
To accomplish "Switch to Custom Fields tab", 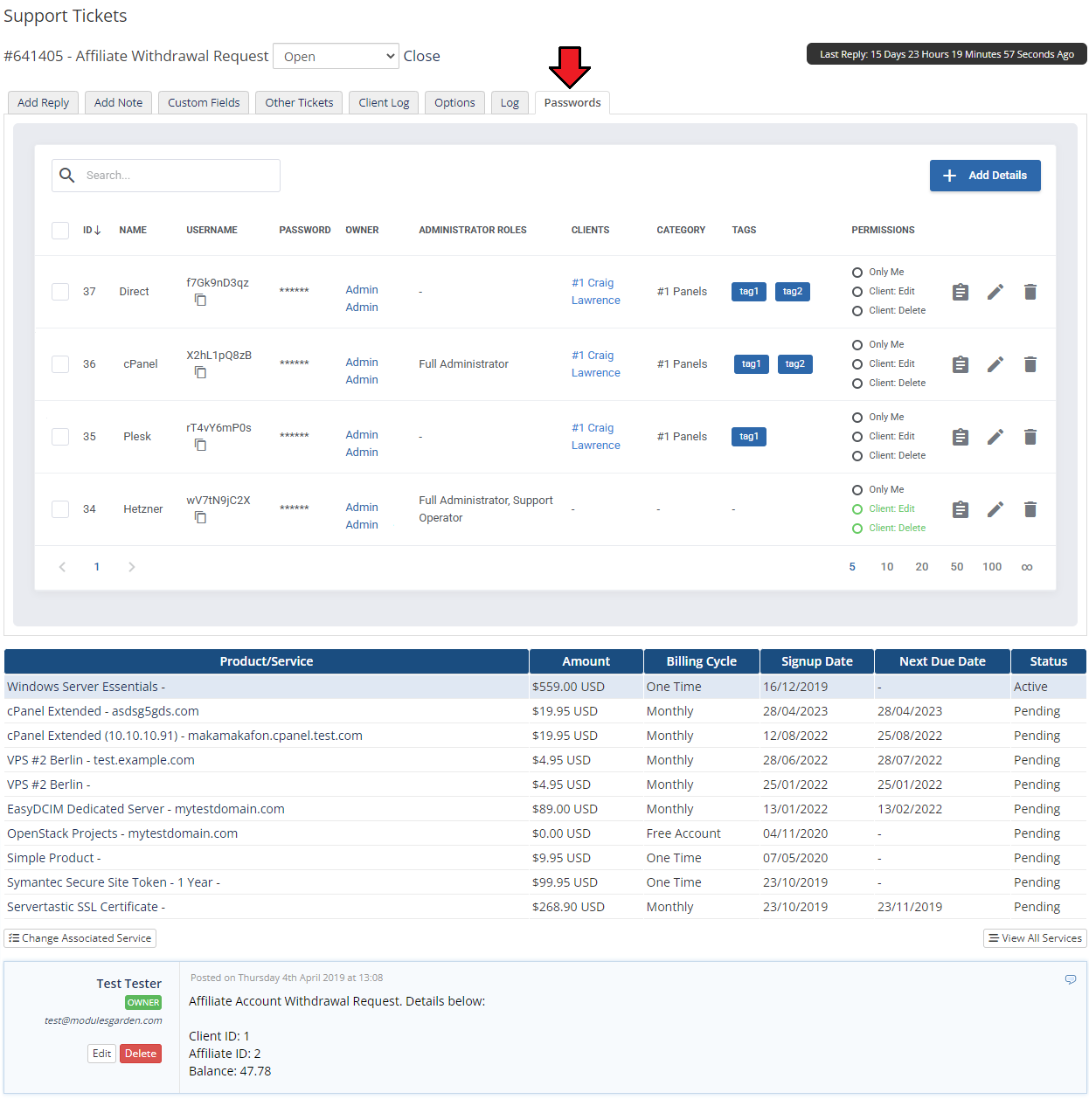I will tap(204, 102).
